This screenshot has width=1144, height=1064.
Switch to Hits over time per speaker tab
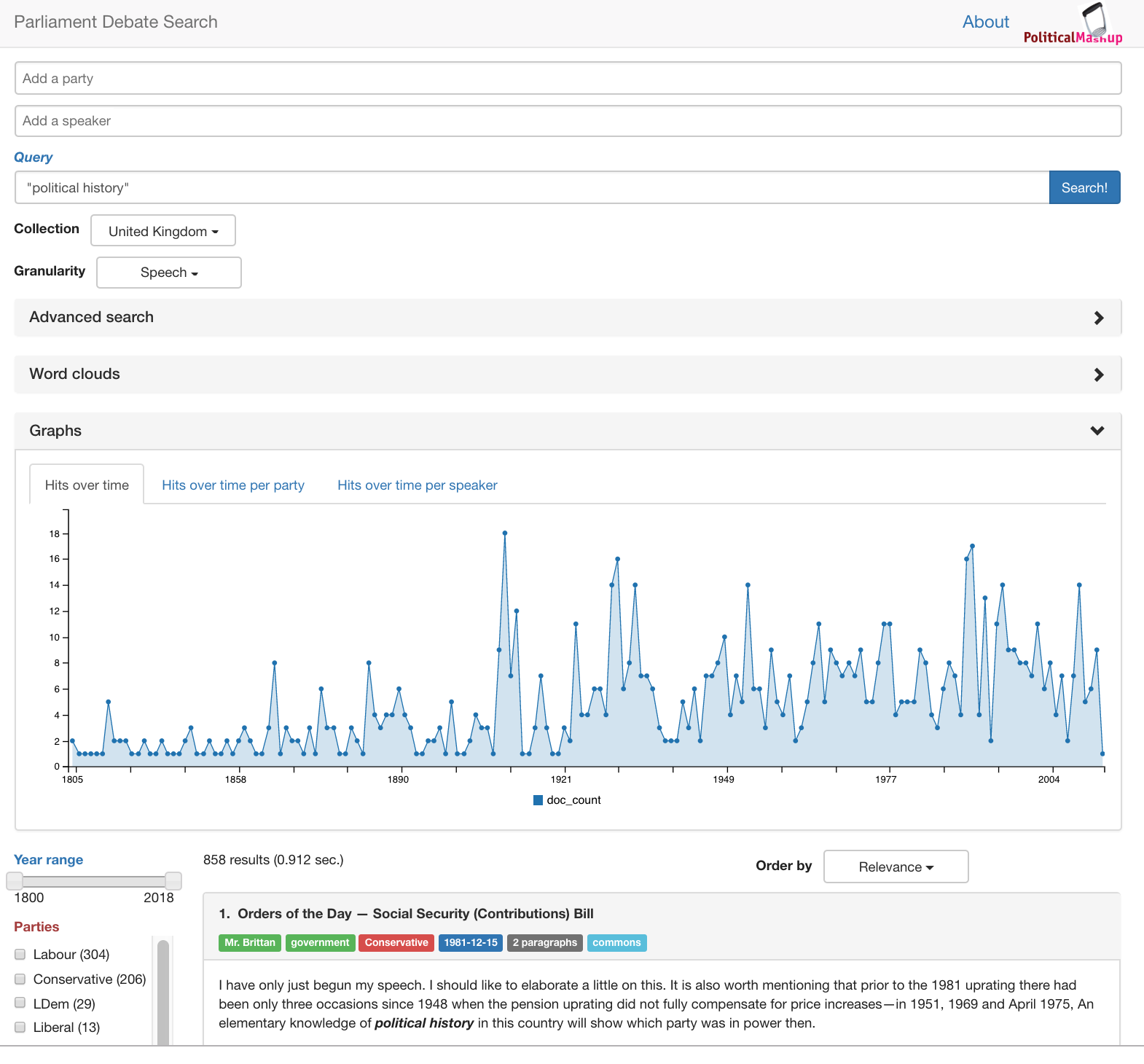(x=417, y=485)
